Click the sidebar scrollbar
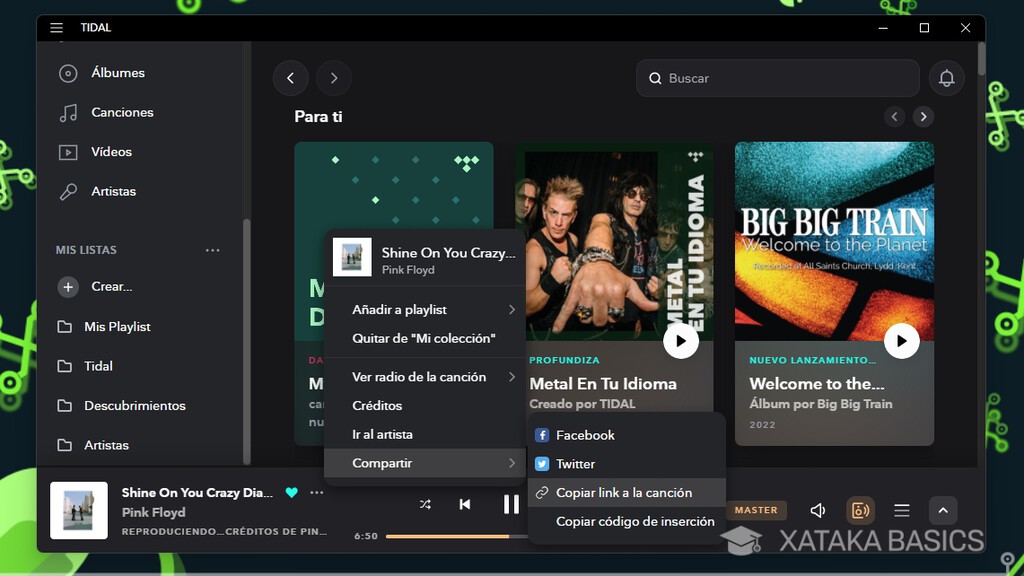Image resolution: width=1024 pixels, height=576 pixels. point(246,341)
